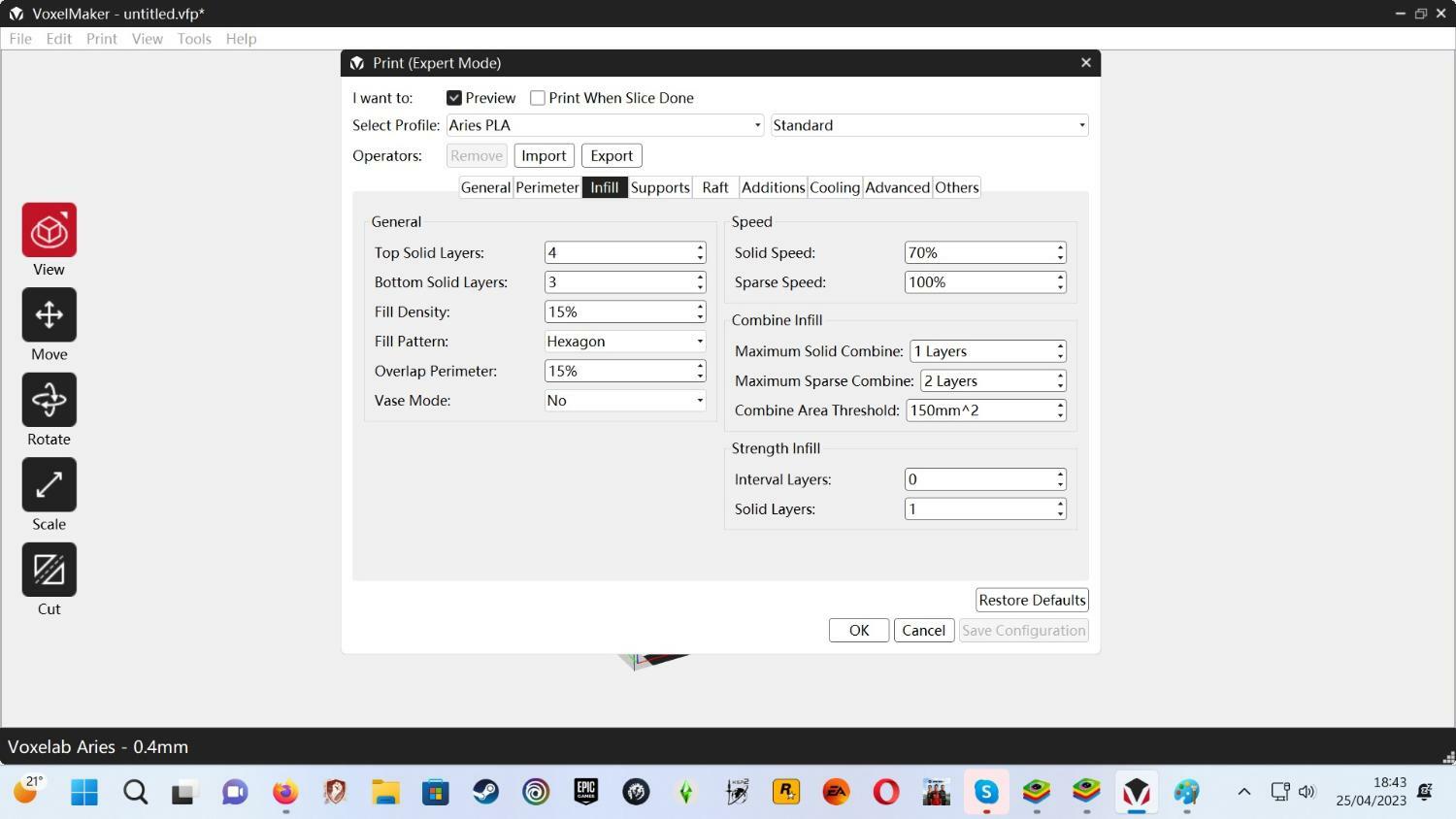Open Opera browser from taskbar
This screenshot has height=819, width=1456.
[x=885, y=793]
